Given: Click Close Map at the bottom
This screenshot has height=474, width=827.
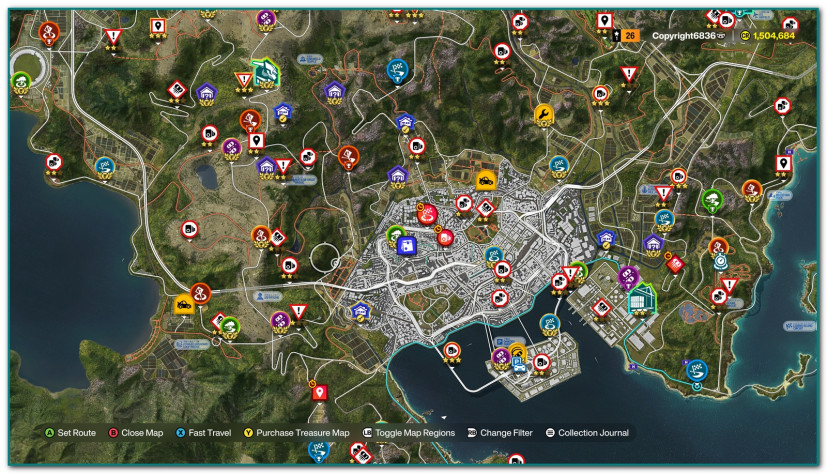Looking at the screenshot, I should 136,433.
